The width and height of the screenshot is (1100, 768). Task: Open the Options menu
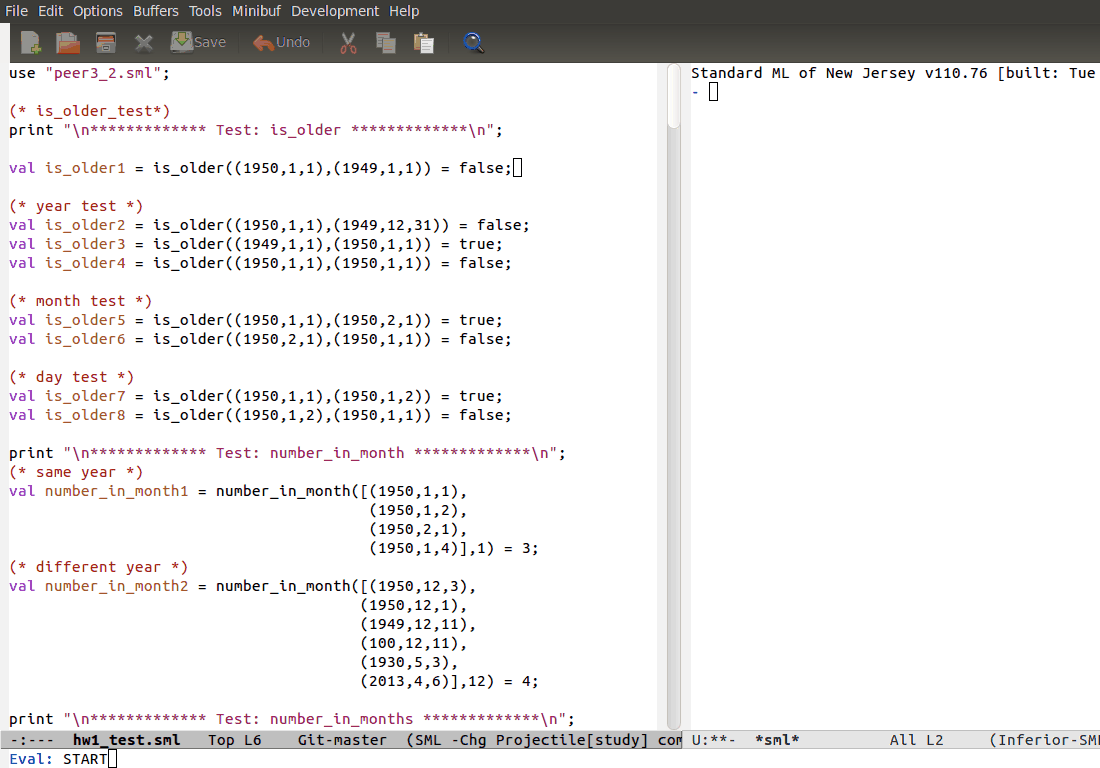point(97,11)
